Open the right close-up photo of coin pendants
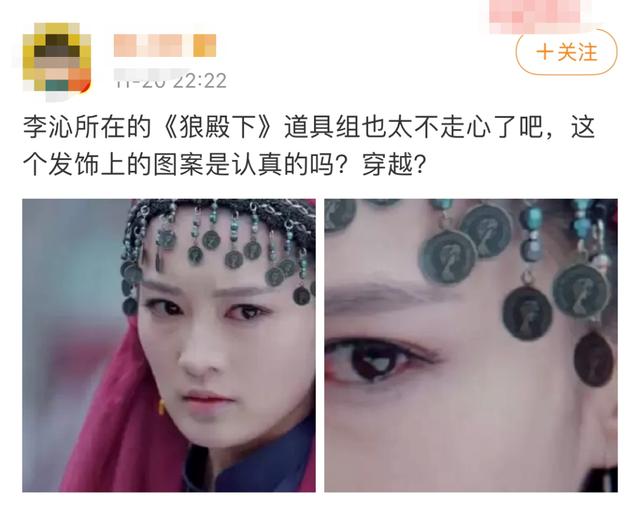 pyautogui.click(x=471, y=345)
